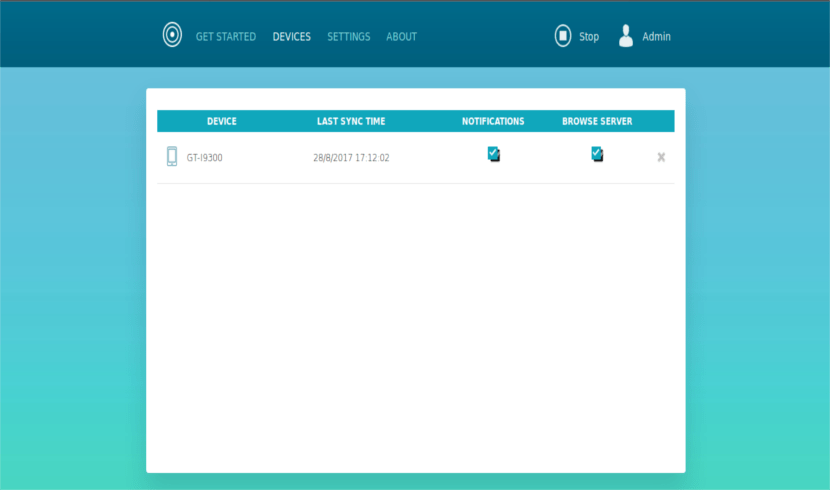830x490 pixels.
Task: Click the last sync timestamp 28/8/2017 17:12:02
Action: click(x=351, y=158)
